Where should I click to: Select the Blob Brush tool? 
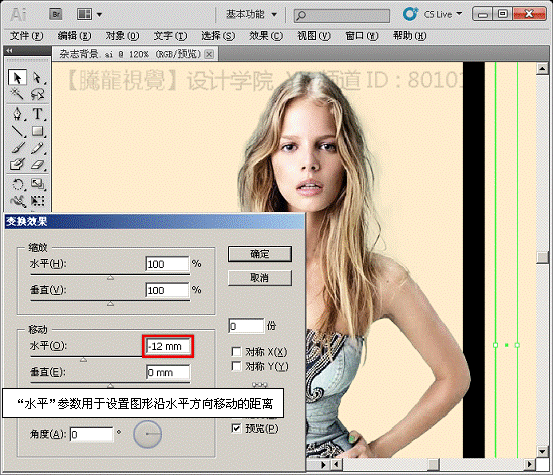point(17,164)
